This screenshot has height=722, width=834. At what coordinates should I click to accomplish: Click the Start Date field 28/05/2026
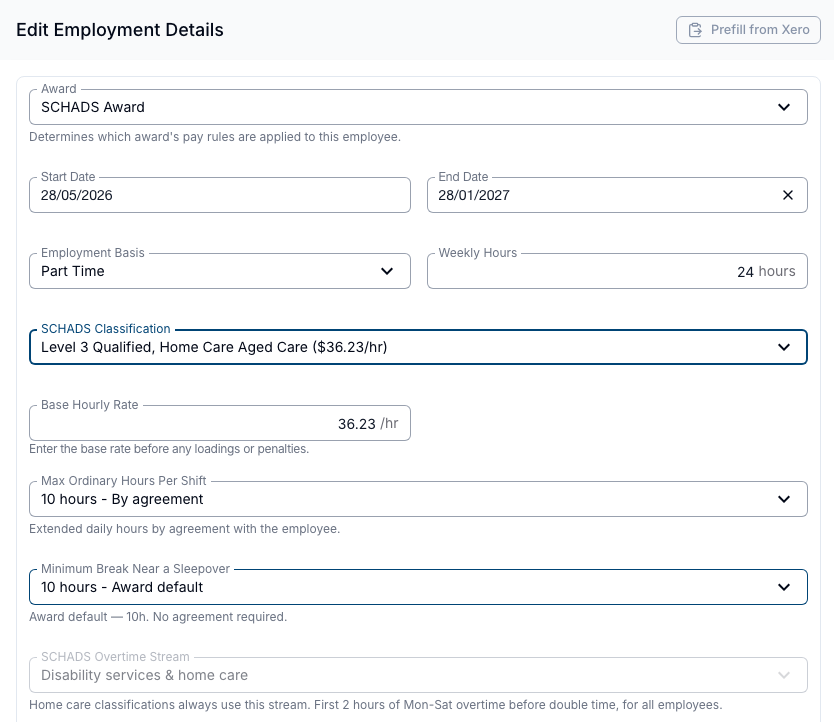[x=220, y=195]
